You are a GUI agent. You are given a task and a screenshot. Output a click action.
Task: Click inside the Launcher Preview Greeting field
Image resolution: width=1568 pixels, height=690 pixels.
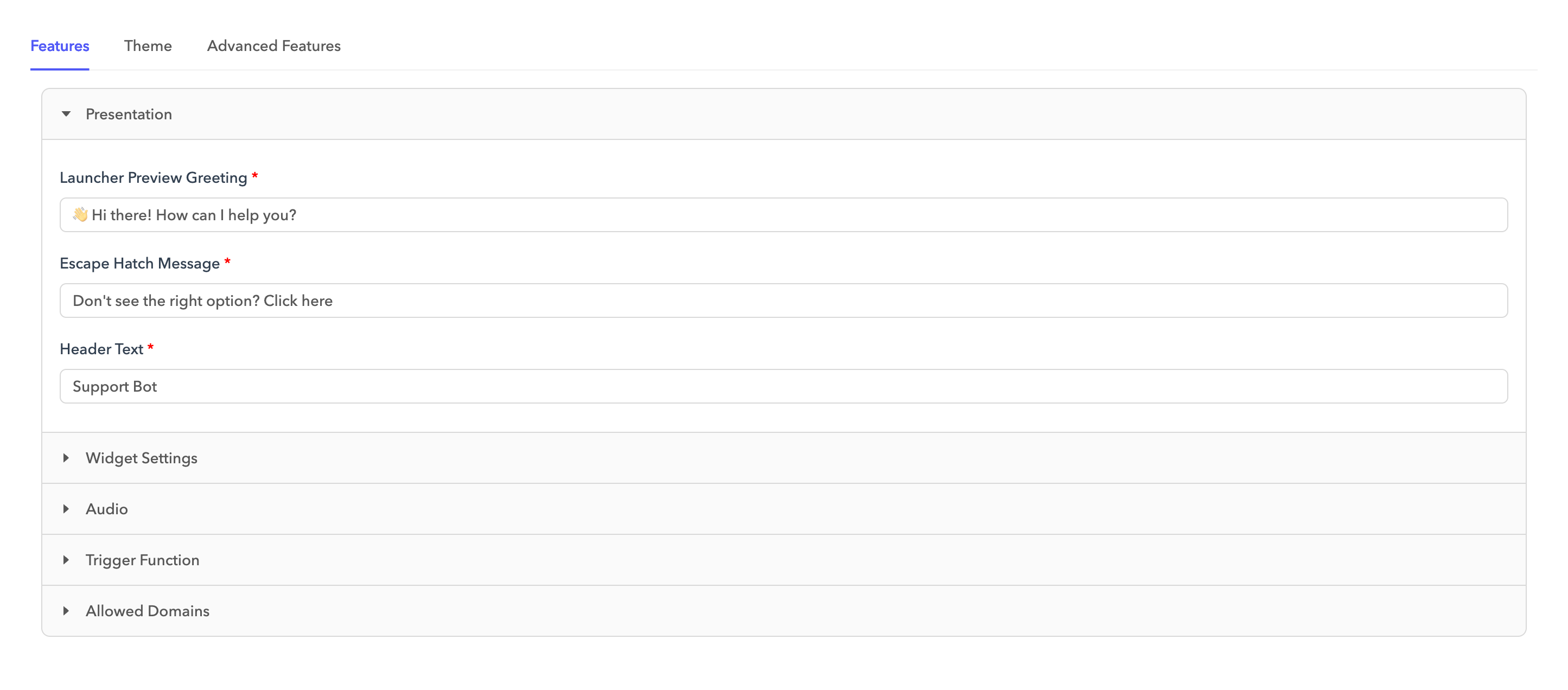[784, 215]
